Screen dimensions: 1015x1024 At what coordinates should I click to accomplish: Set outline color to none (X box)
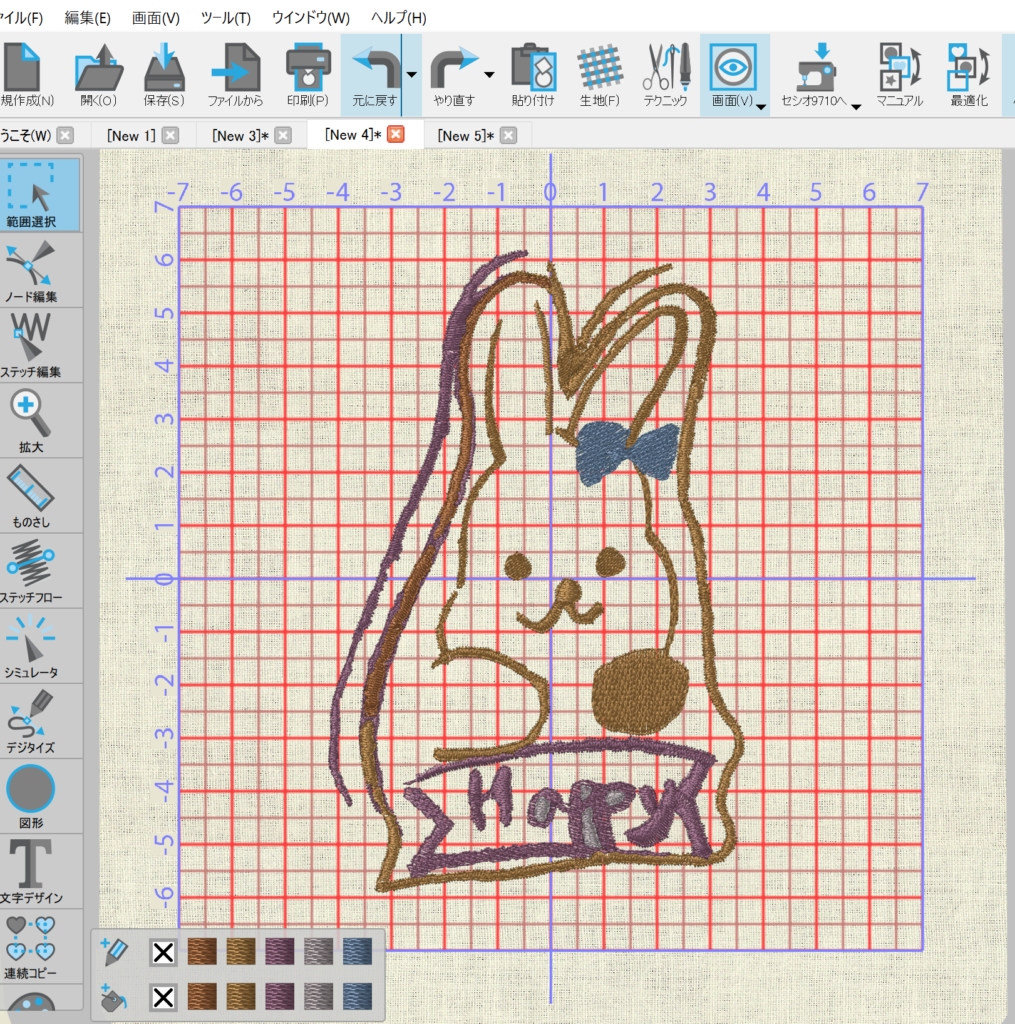click(x=163, y=952)
